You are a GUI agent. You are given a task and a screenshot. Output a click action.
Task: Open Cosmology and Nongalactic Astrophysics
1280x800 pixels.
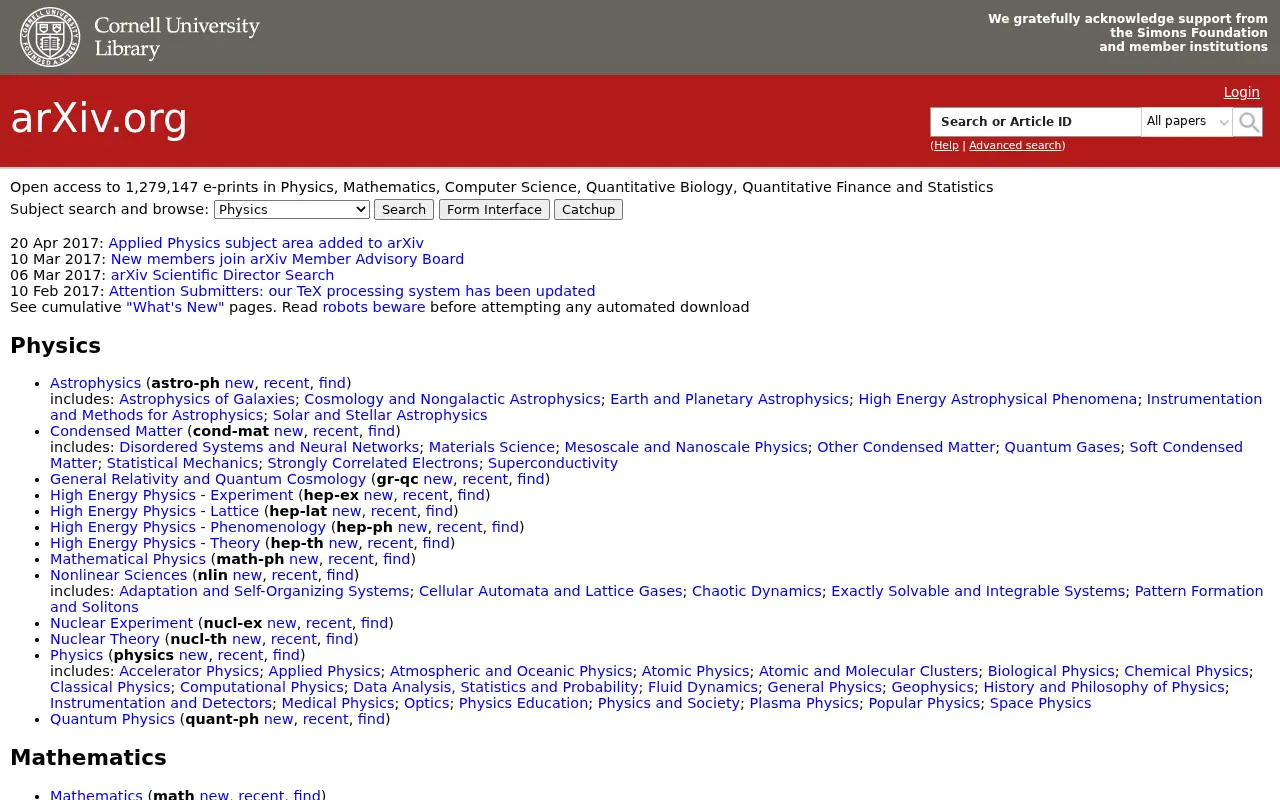point(452,399)
